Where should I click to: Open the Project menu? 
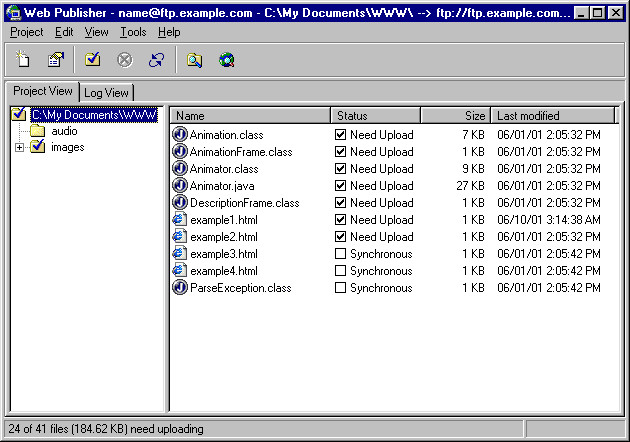[27, 32]
